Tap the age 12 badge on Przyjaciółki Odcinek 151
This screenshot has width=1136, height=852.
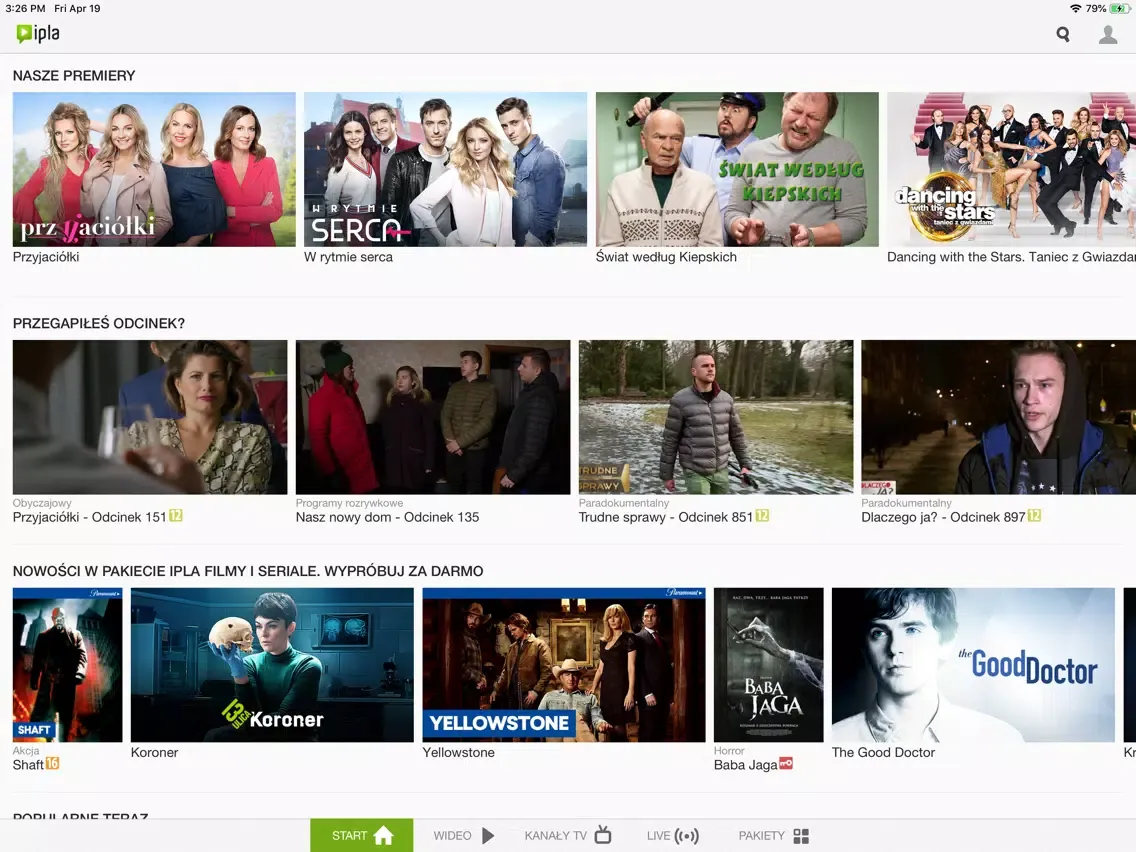[x=176, y=516]
